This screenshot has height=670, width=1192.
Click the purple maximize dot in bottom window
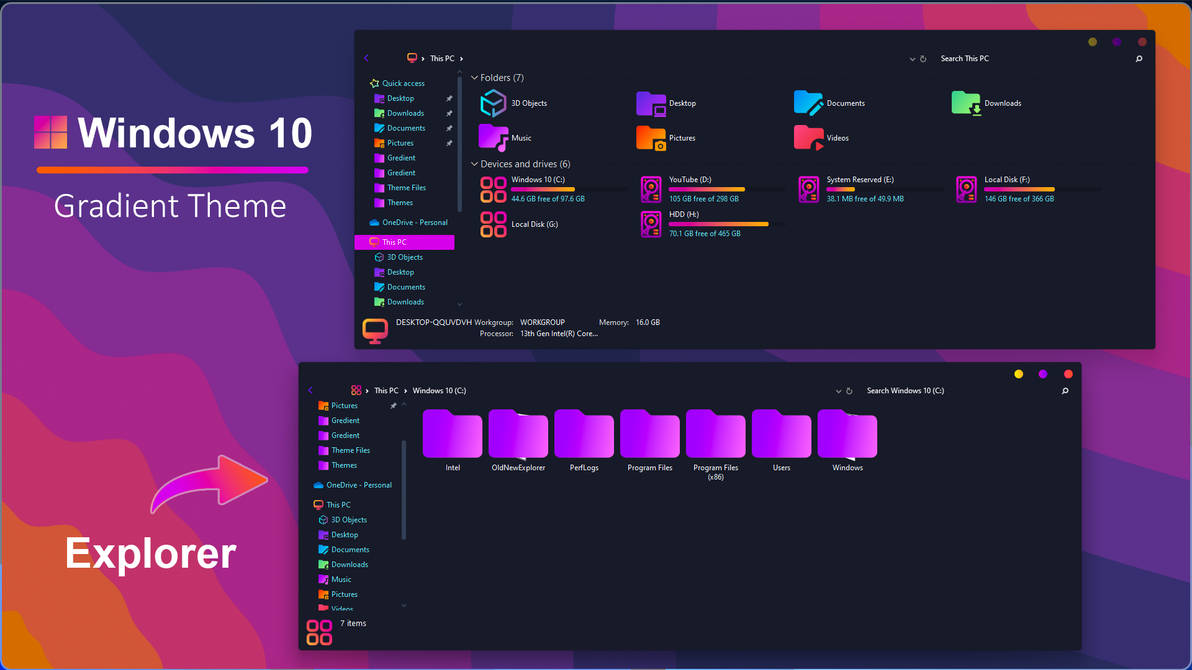tap(1043, 374)
